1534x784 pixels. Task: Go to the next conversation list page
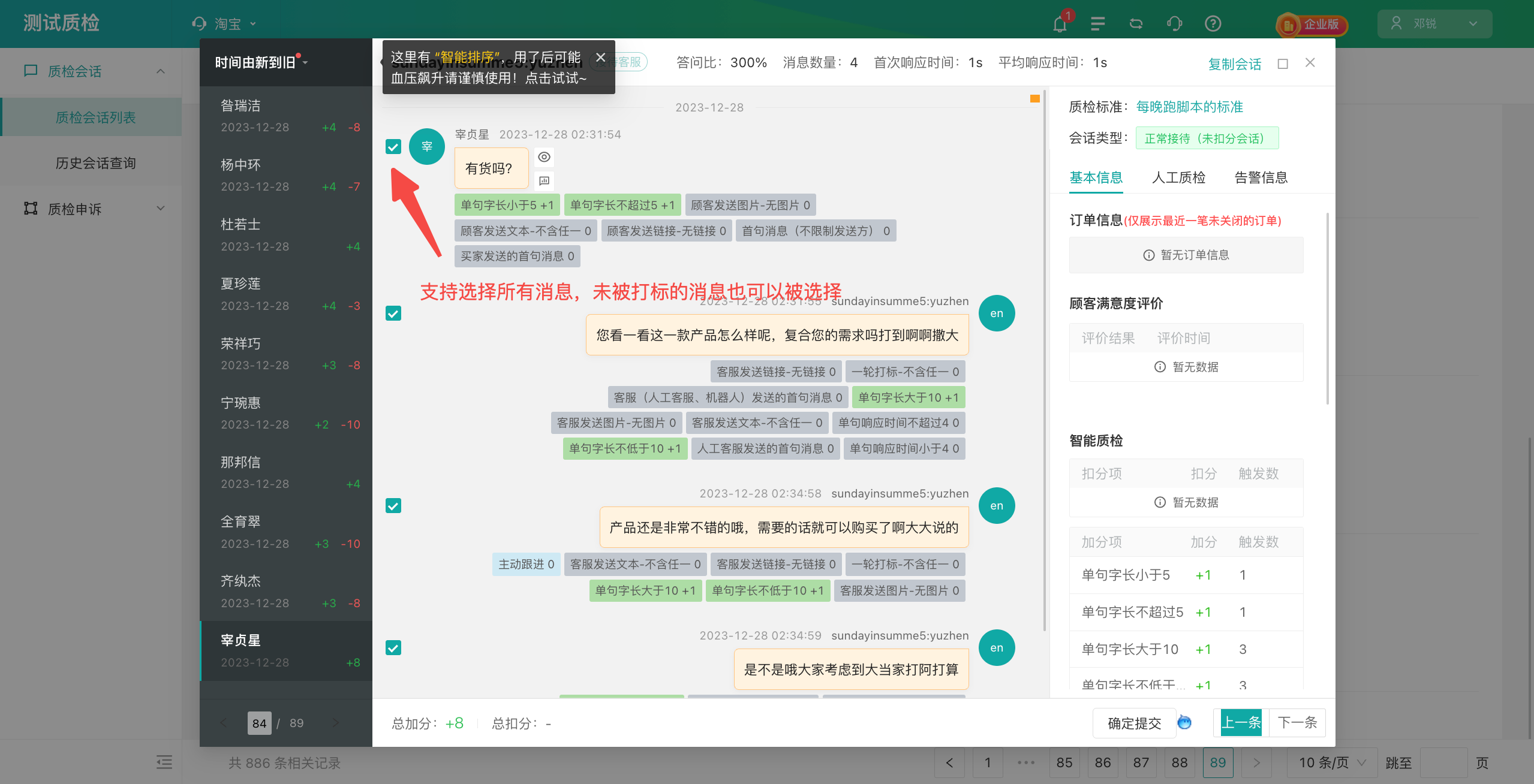click(x=335, y=723)
